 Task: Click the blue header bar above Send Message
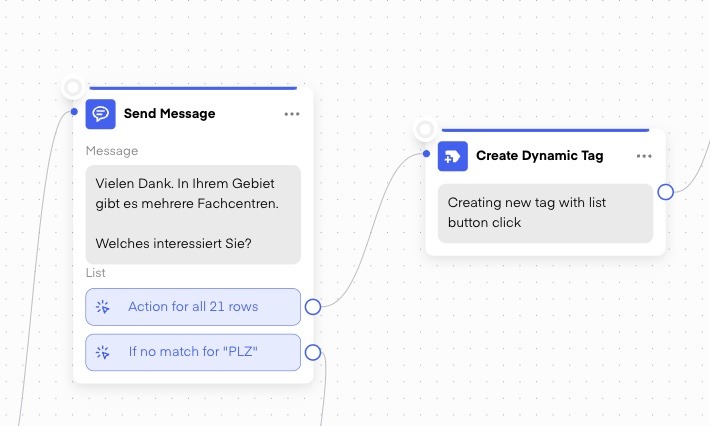[x=192, y=88]
